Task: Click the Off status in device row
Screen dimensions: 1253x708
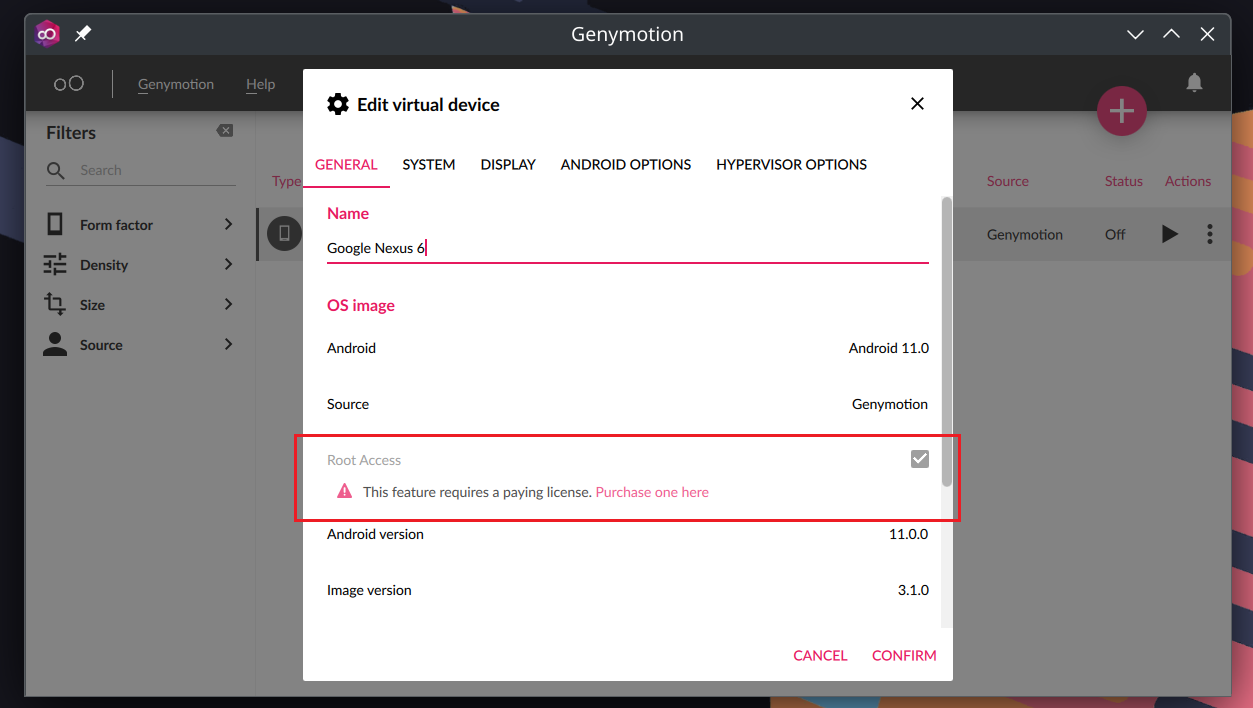Action: point(1115,234)
